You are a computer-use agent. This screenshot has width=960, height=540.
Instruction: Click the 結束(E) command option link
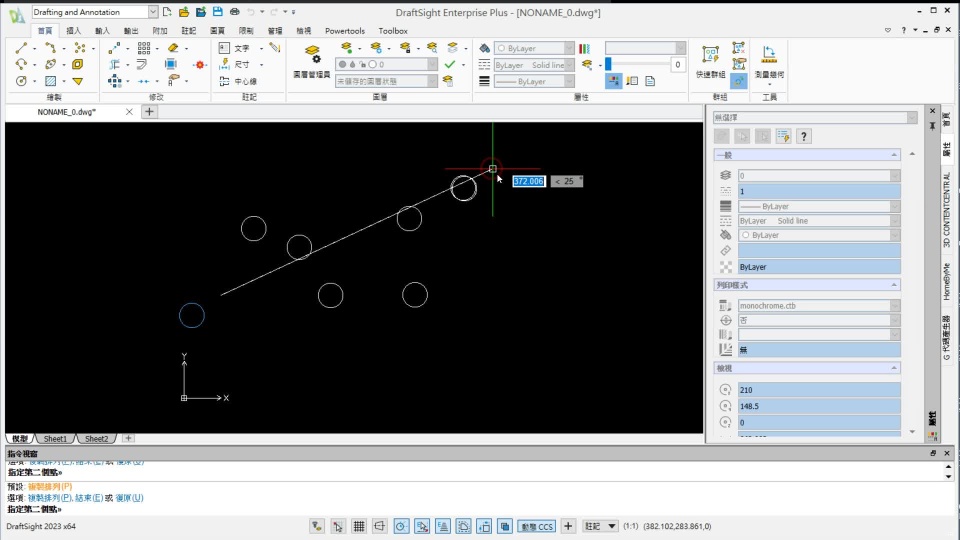tap(89, 498)
